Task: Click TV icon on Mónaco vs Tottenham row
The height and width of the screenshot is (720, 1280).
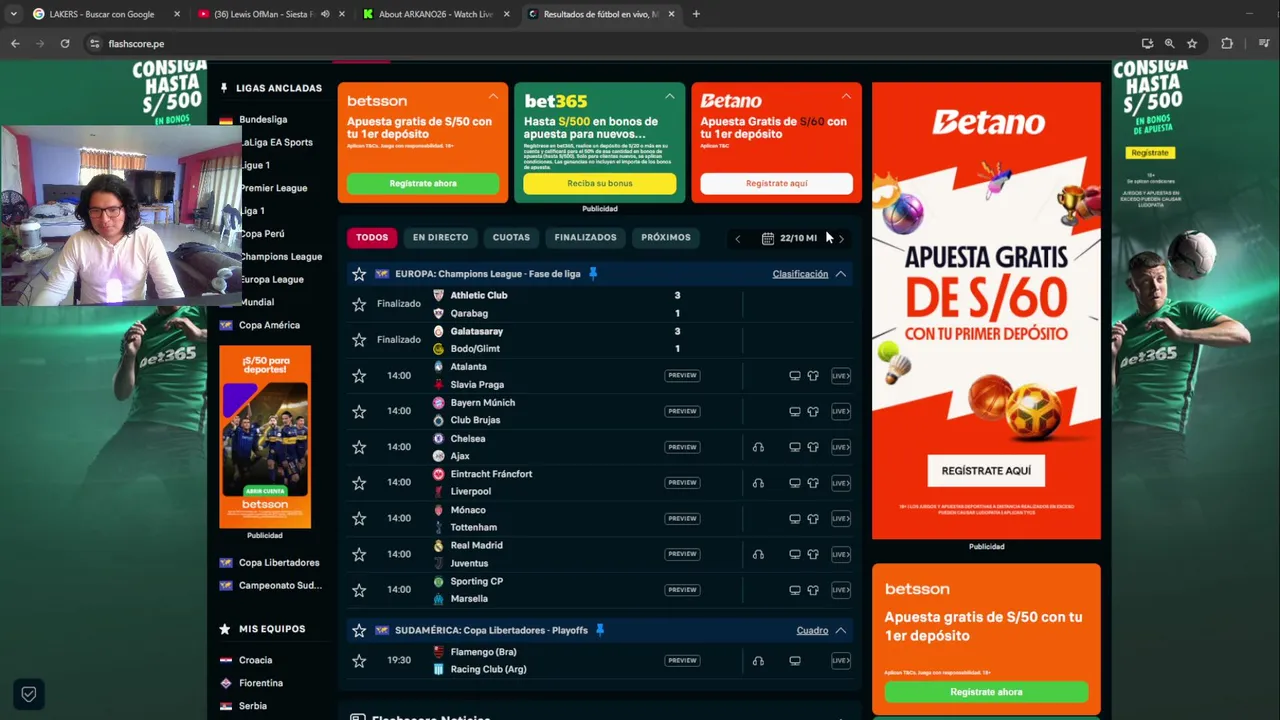Action: pyautogui.click(x=795, y=518)
